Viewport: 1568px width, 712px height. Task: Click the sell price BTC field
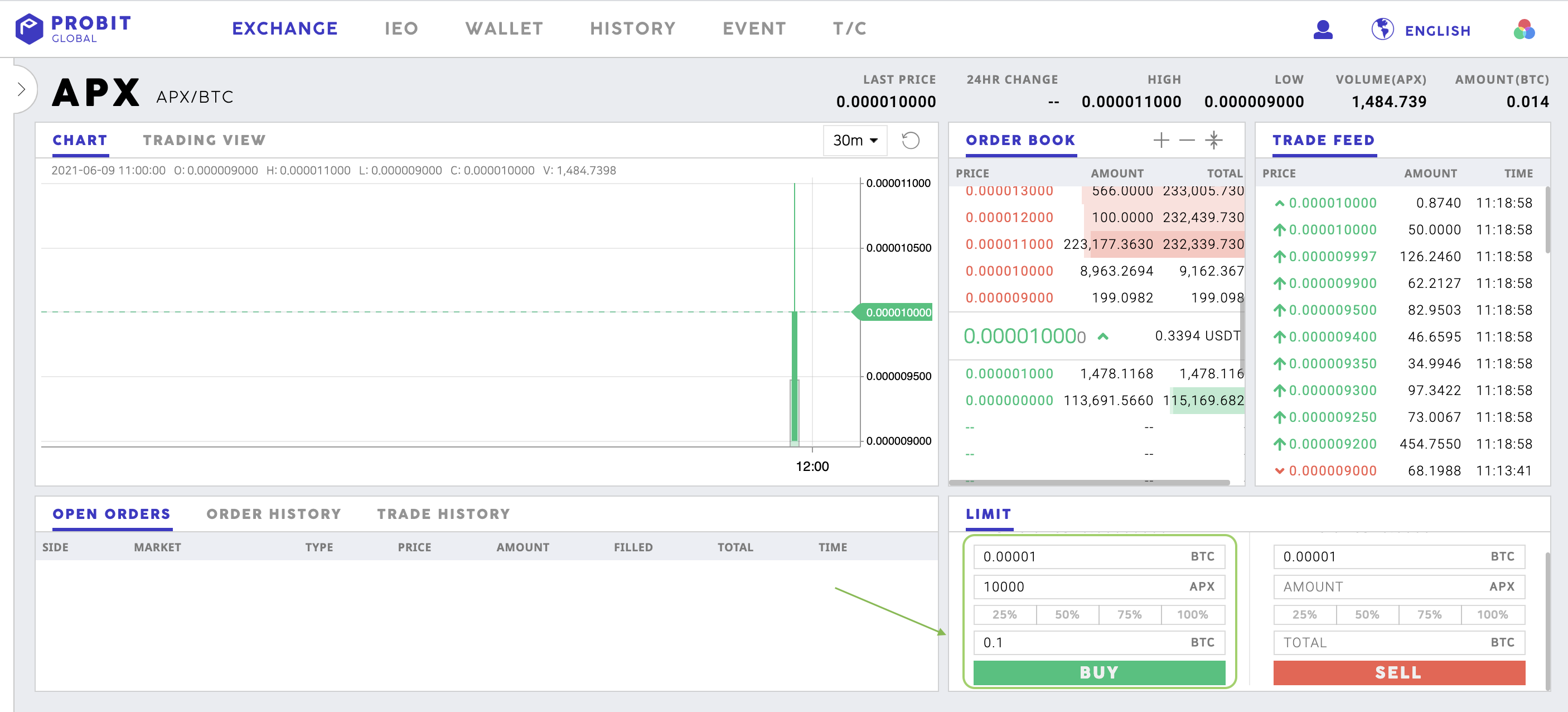1400,557
